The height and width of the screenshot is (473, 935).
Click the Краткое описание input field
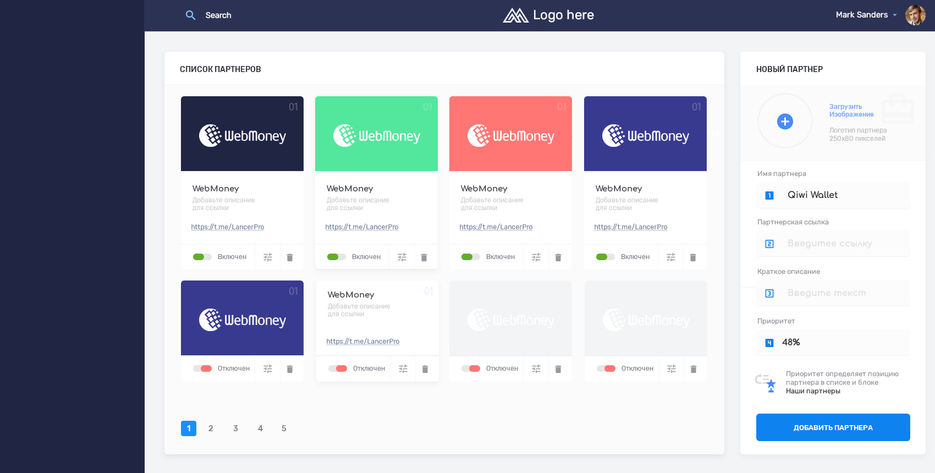click(x=832, y=293)
